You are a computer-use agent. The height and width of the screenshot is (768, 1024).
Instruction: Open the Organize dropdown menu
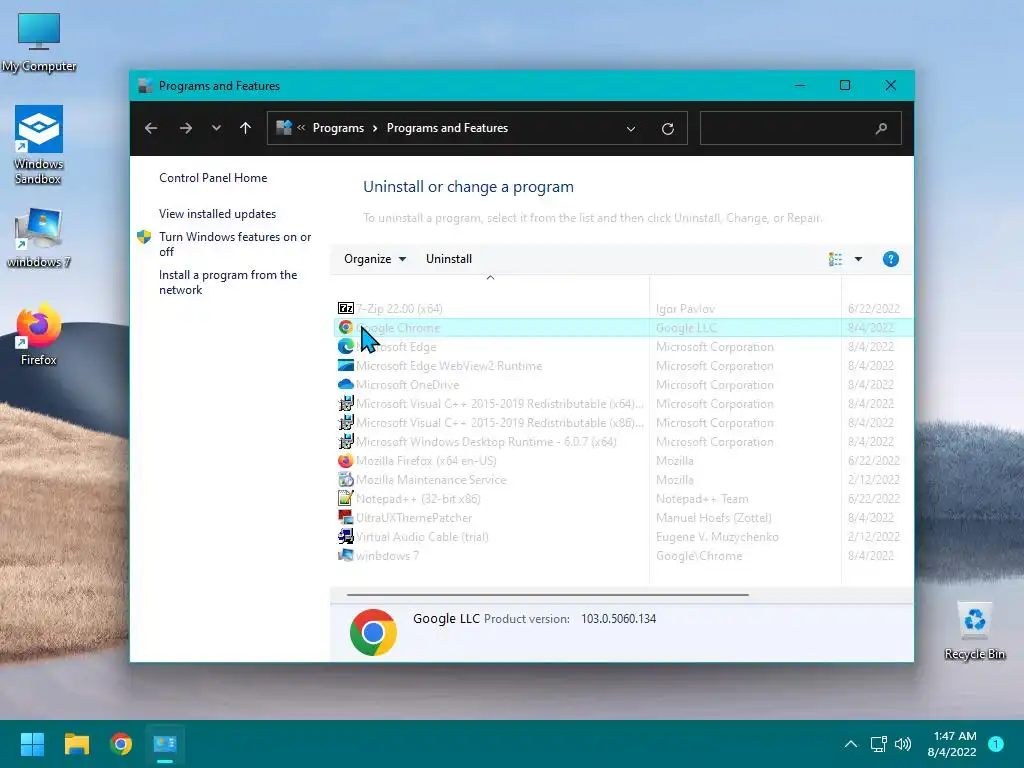pos(375,259)
